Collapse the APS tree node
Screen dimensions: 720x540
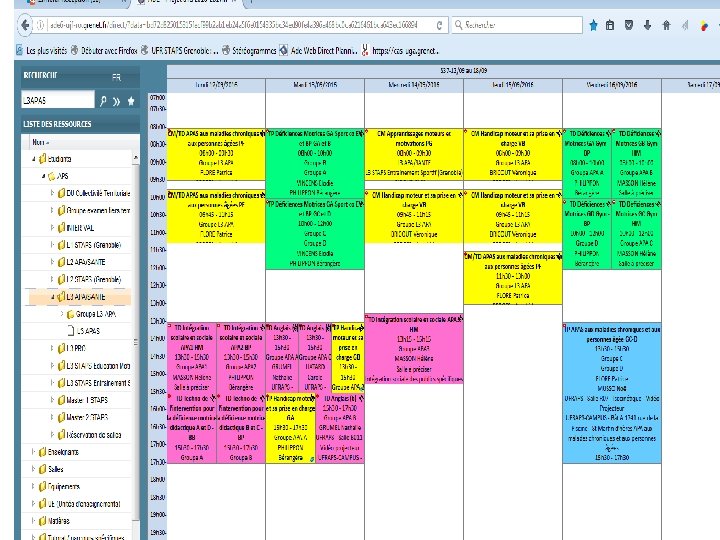click(x=44, y=176)
